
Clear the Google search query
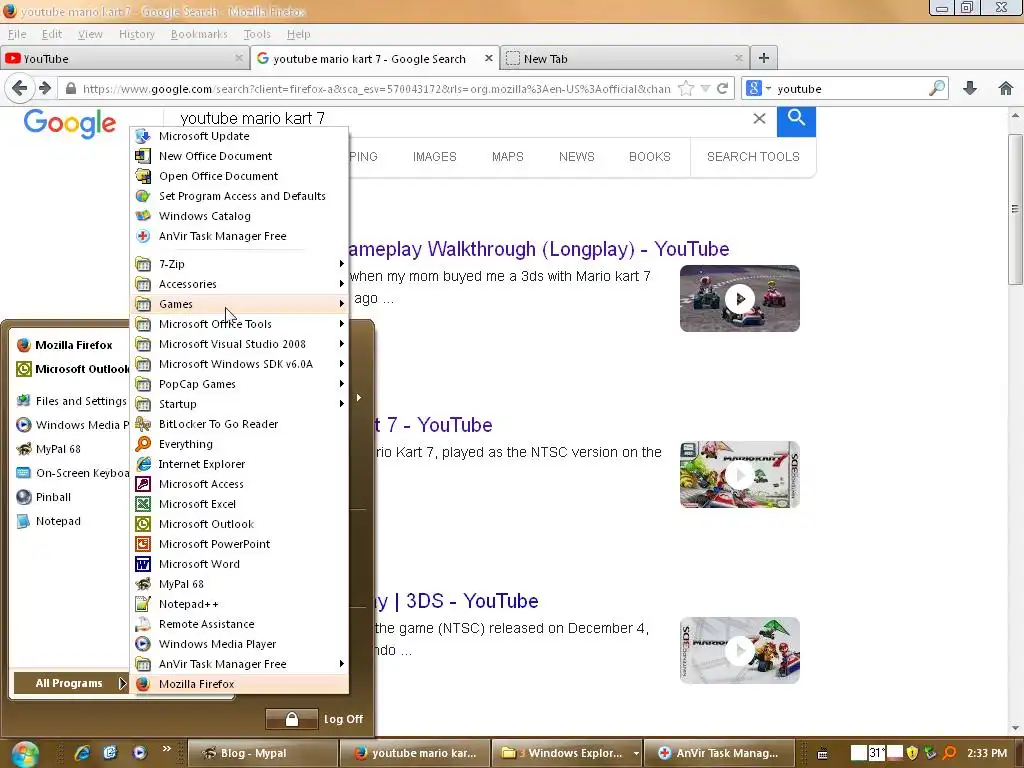pyautogui.click(x=759, y=118)
